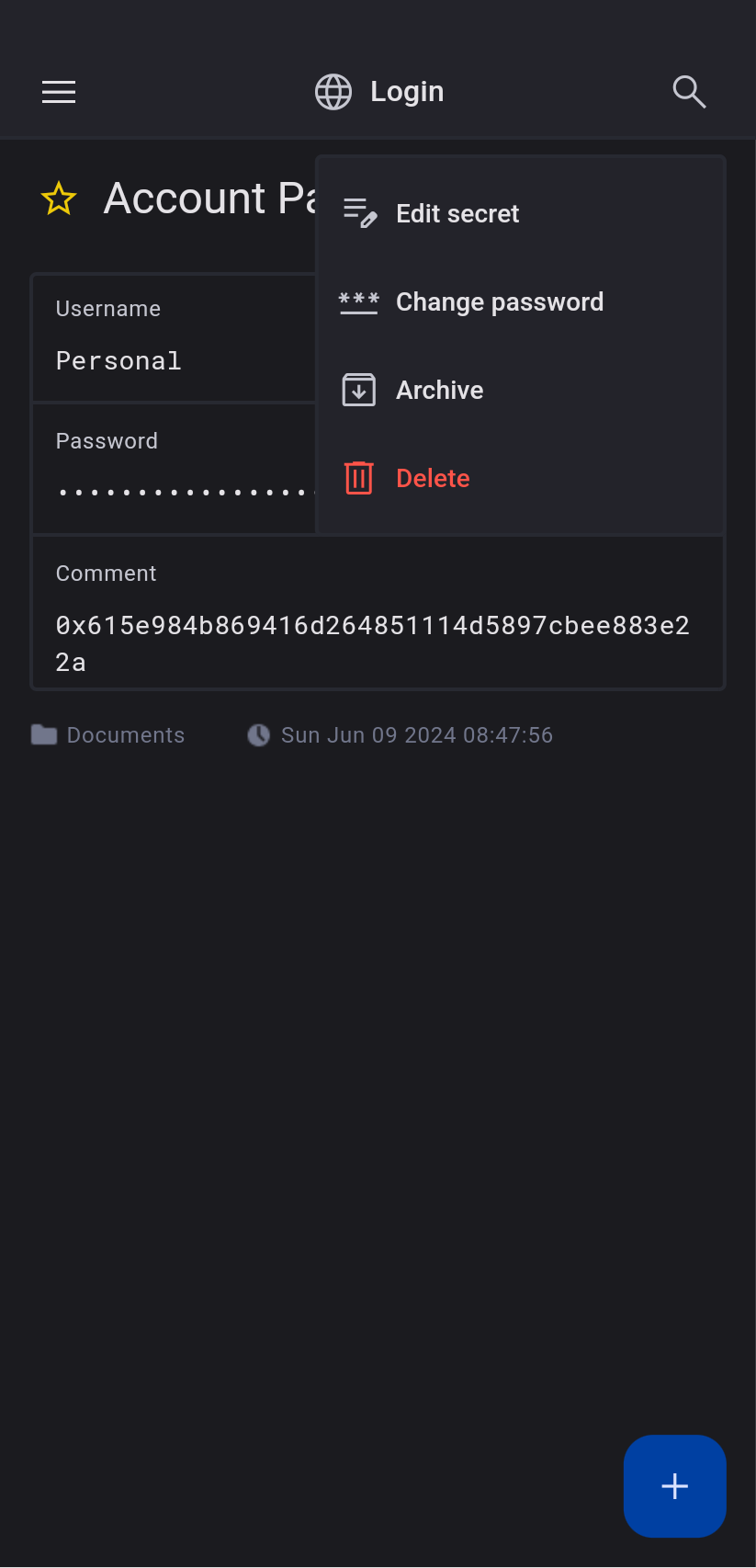The height and width of the screenshot is (1568, 756).
Task: Click the magnifying glass search icon
Action: pos(689,92)
